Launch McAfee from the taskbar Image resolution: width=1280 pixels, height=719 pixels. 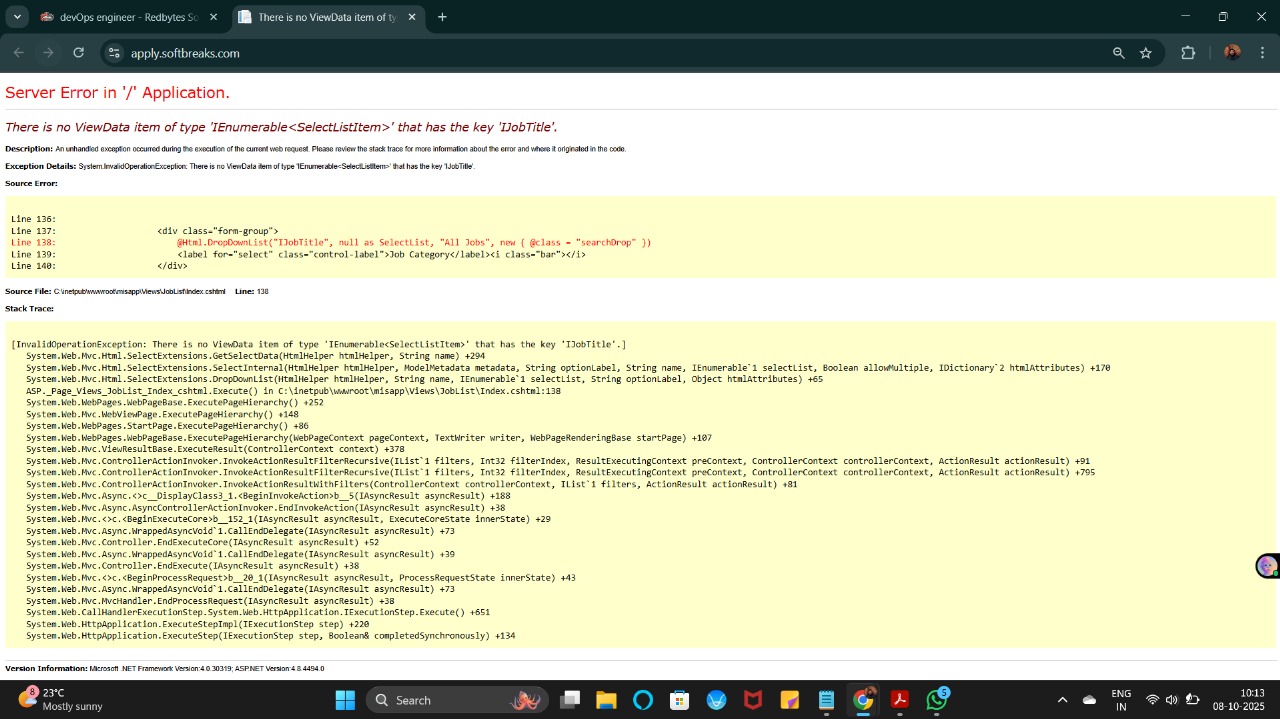tap(752, 700)
